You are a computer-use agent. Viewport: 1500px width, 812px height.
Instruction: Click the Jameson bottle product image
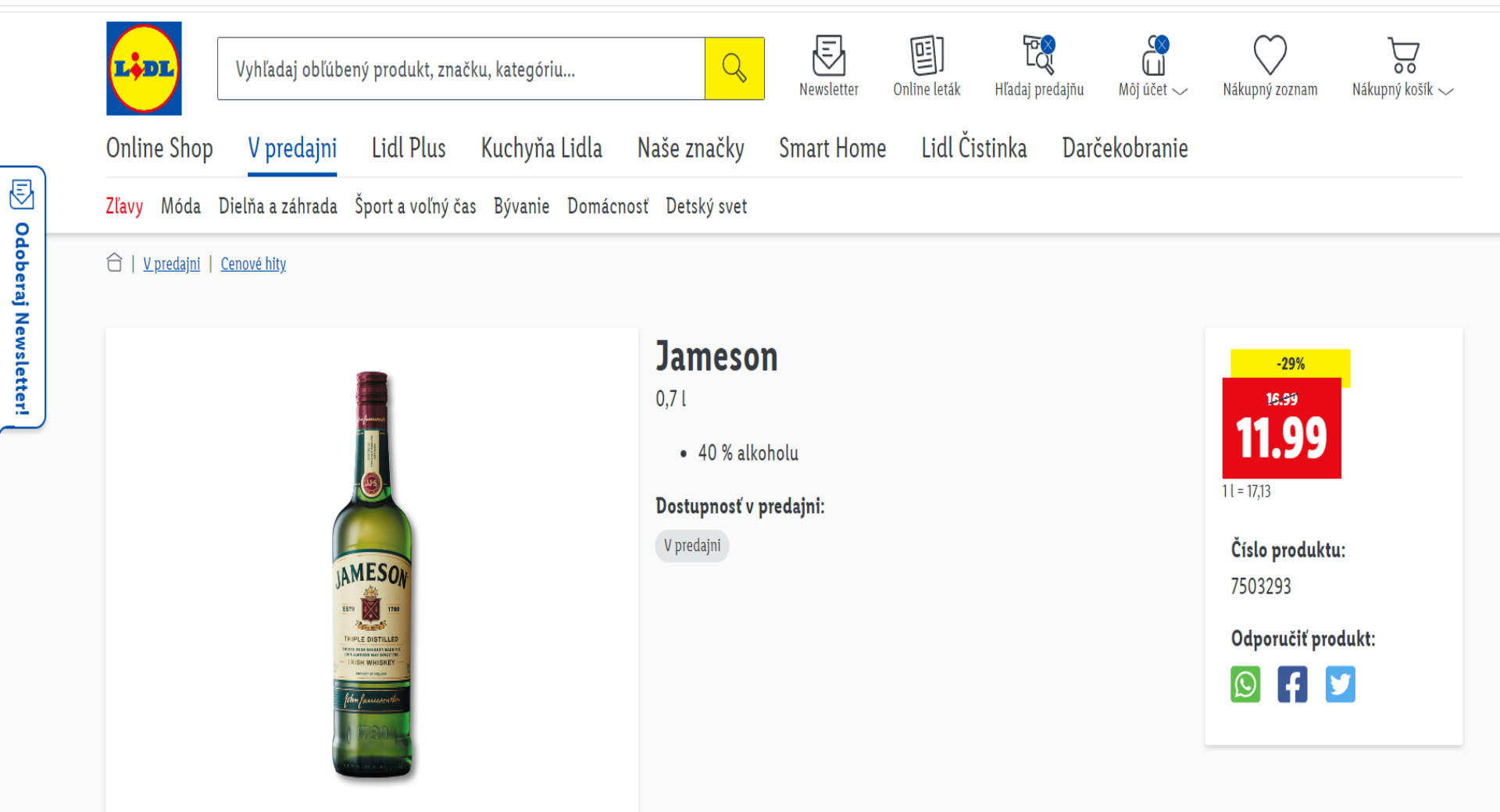coord(372,575)
